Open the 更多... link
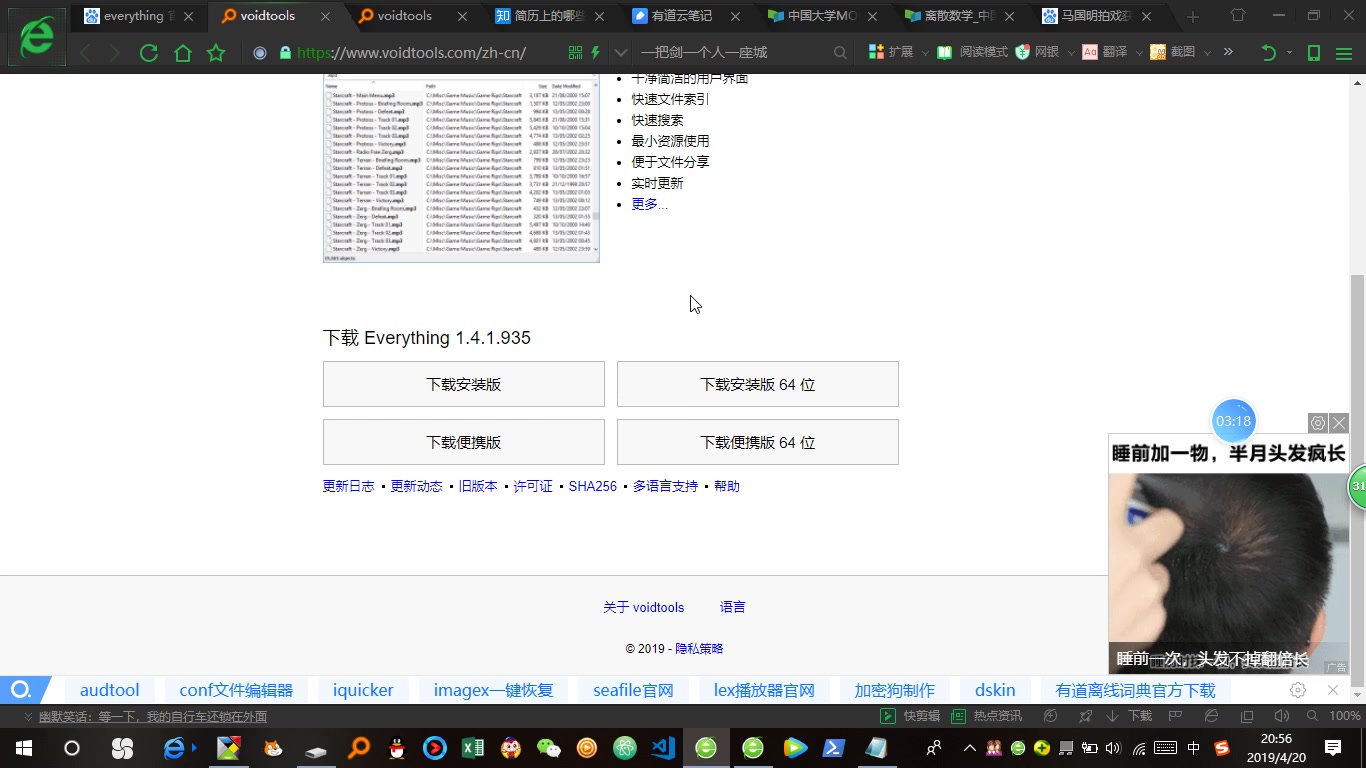1366x768 pixels. coord(649,204)
